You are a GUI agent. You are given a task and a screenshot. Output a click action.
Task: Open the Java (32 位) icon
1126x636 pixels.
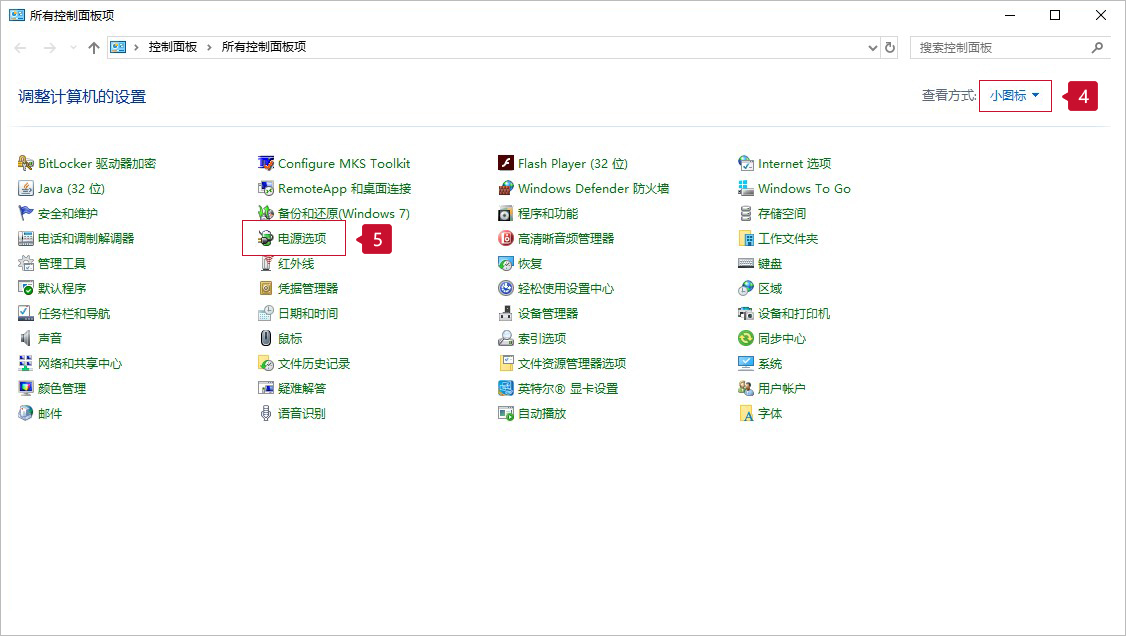(26, 189)
